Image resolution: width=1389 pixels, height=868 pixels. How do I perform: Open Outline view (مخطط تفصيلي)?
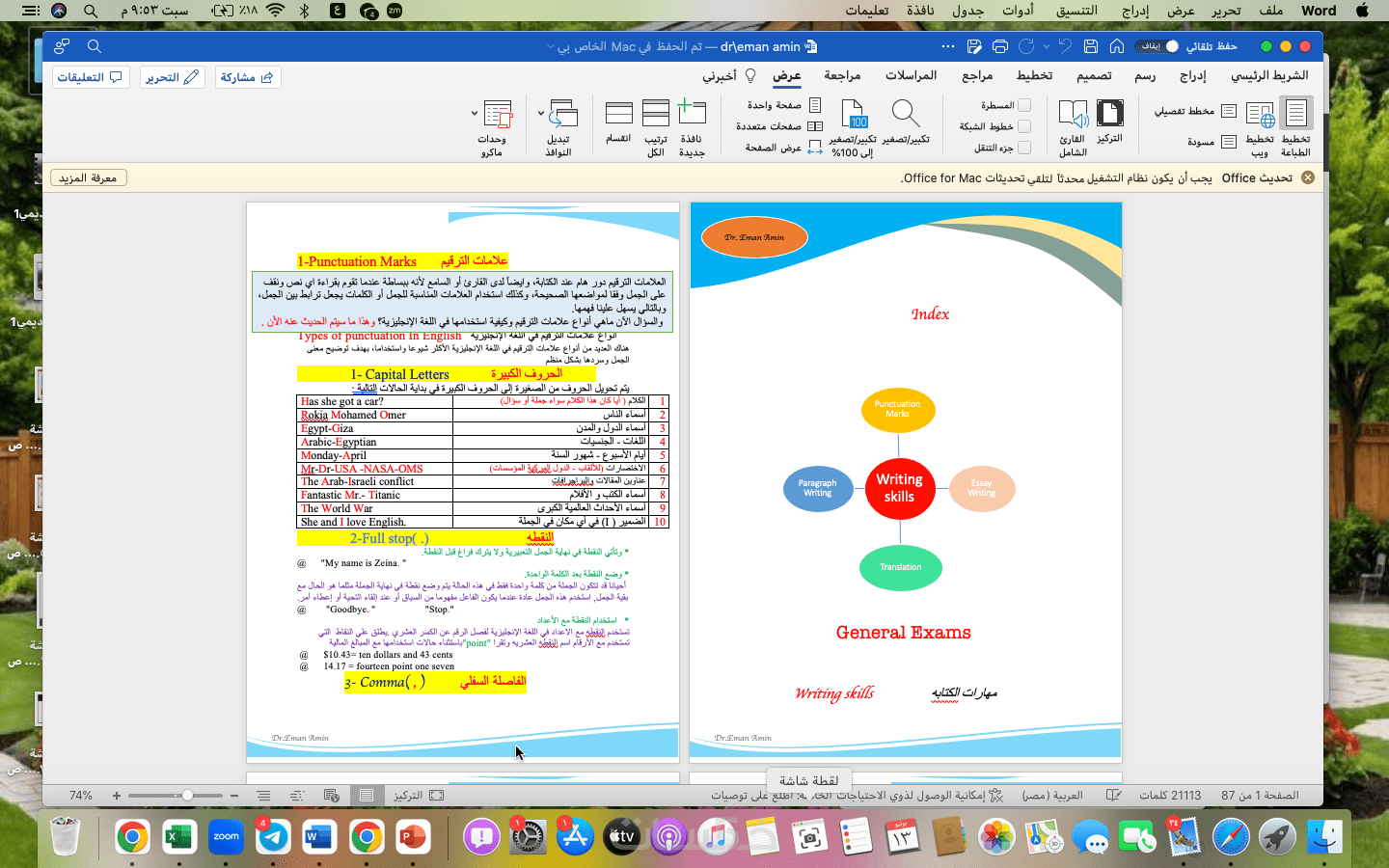coord(1196,112)
